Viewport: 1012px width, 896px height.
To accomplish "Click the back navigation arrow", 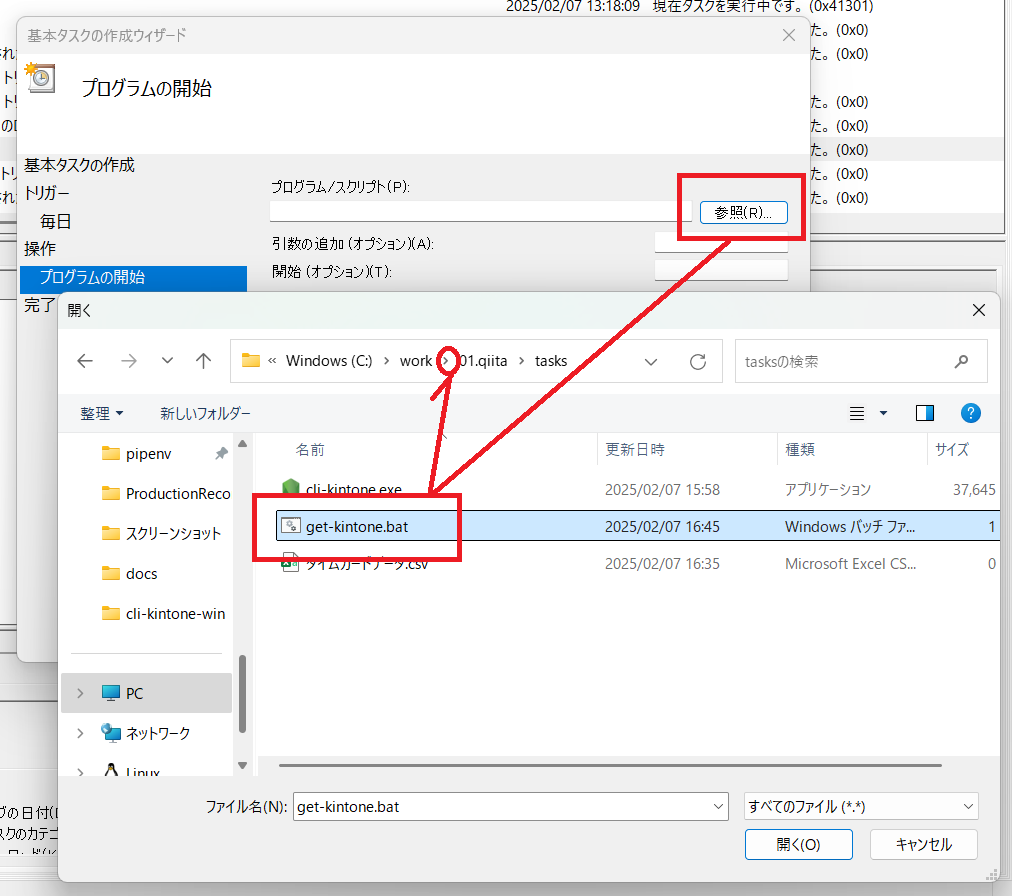I will click(x=86, y=361).
